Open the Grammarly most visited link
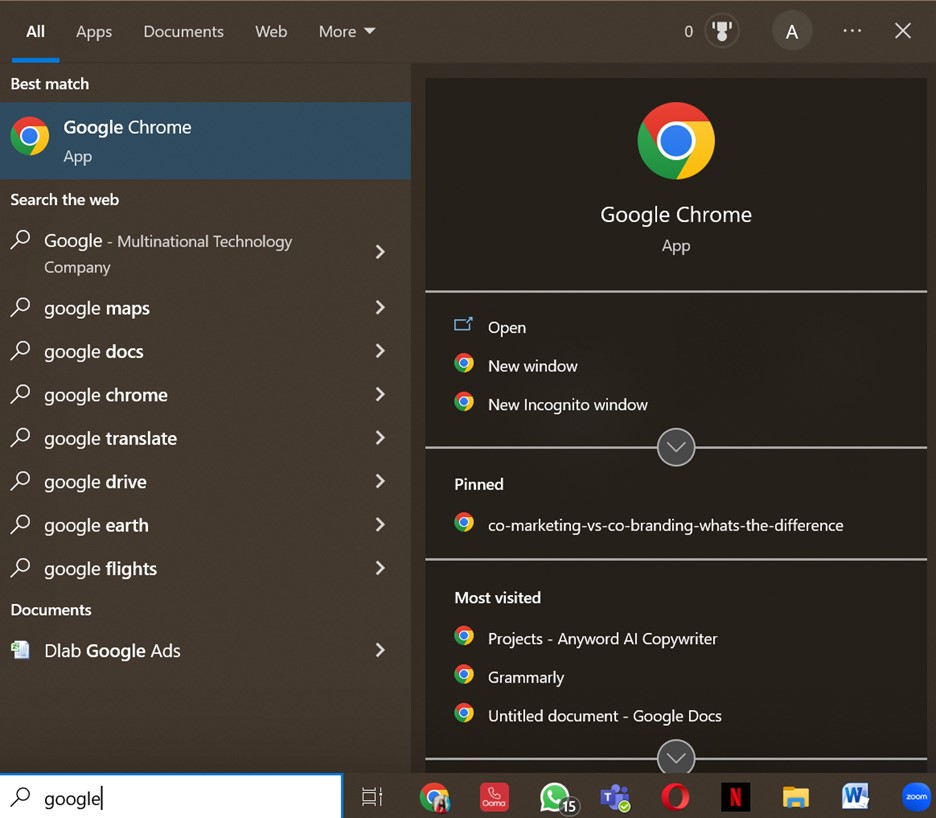Screen dimensions: 936x818 (525, 677)
